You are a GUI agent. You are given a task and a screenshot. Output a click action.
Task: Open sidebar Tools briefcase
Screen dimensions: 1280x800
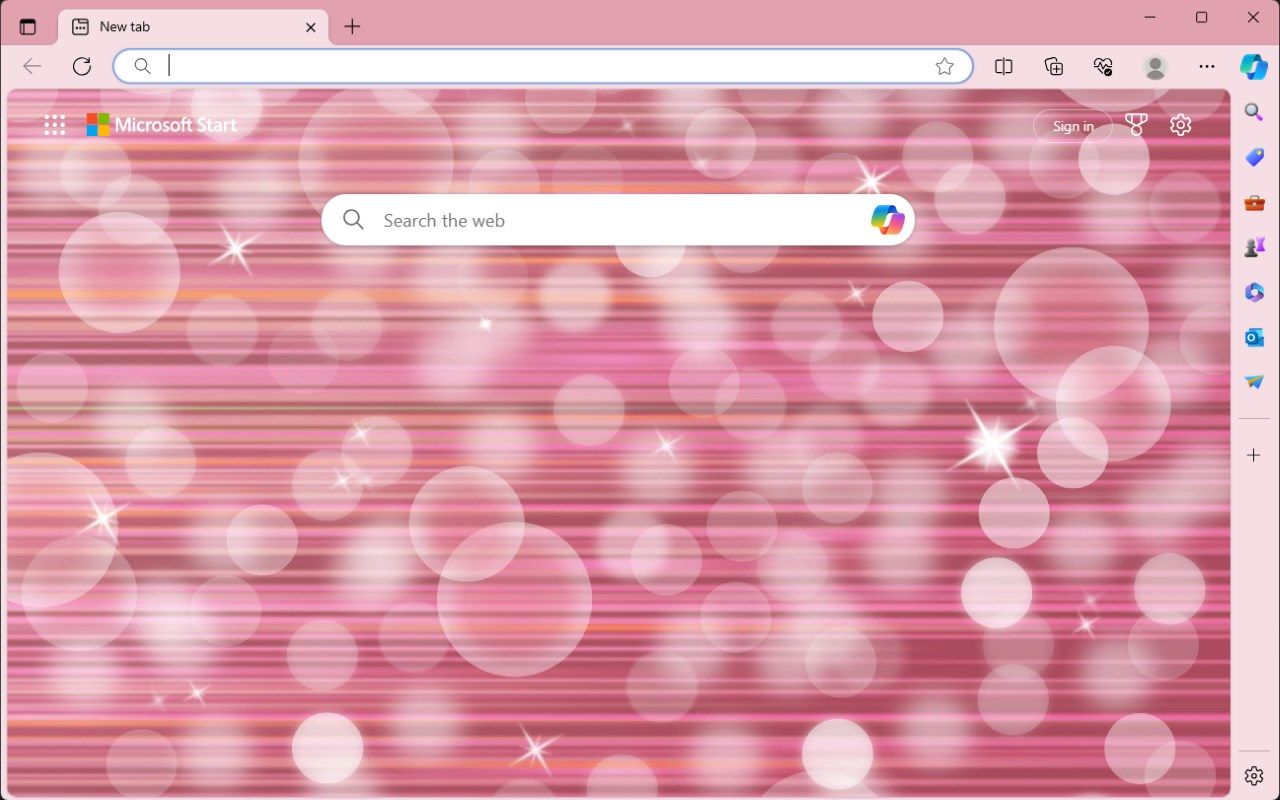(1254, 203)
